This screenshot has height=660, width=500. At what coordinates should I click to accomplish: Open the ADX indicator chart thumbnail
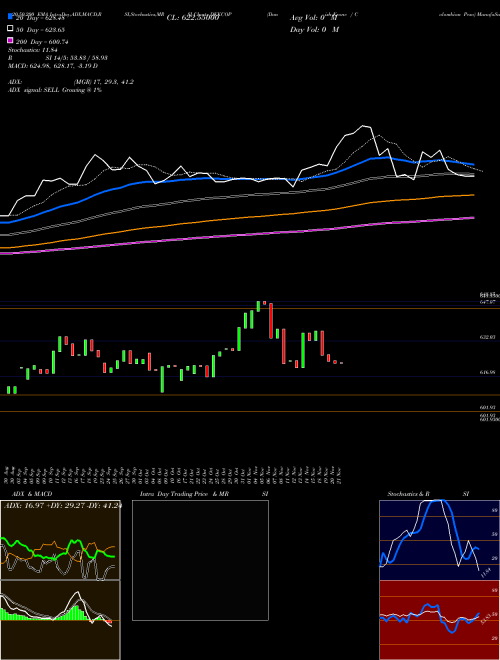click(60, 540)
